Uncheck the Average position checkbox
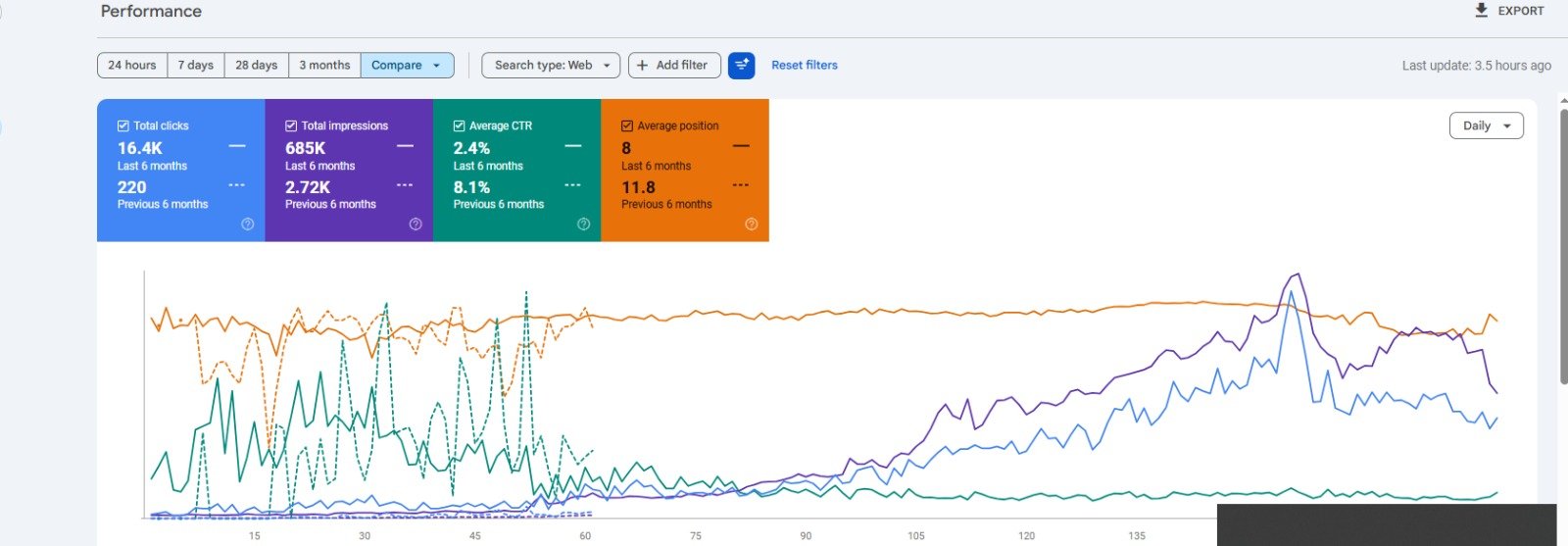The height and width of the screenshot is (546, 1568). pos(627,125)
